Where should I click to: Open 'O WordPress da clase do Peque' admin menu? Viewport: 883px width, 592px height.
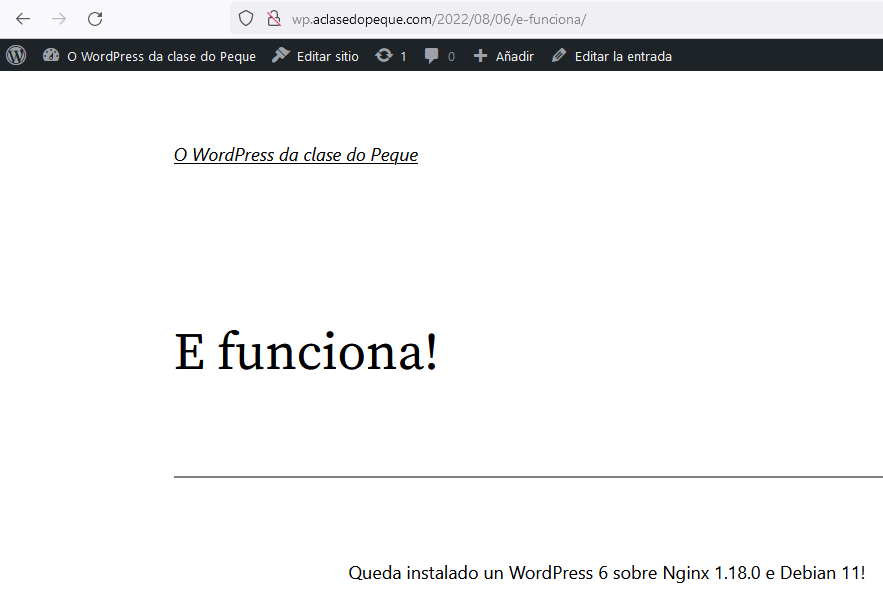coord(161,56)
